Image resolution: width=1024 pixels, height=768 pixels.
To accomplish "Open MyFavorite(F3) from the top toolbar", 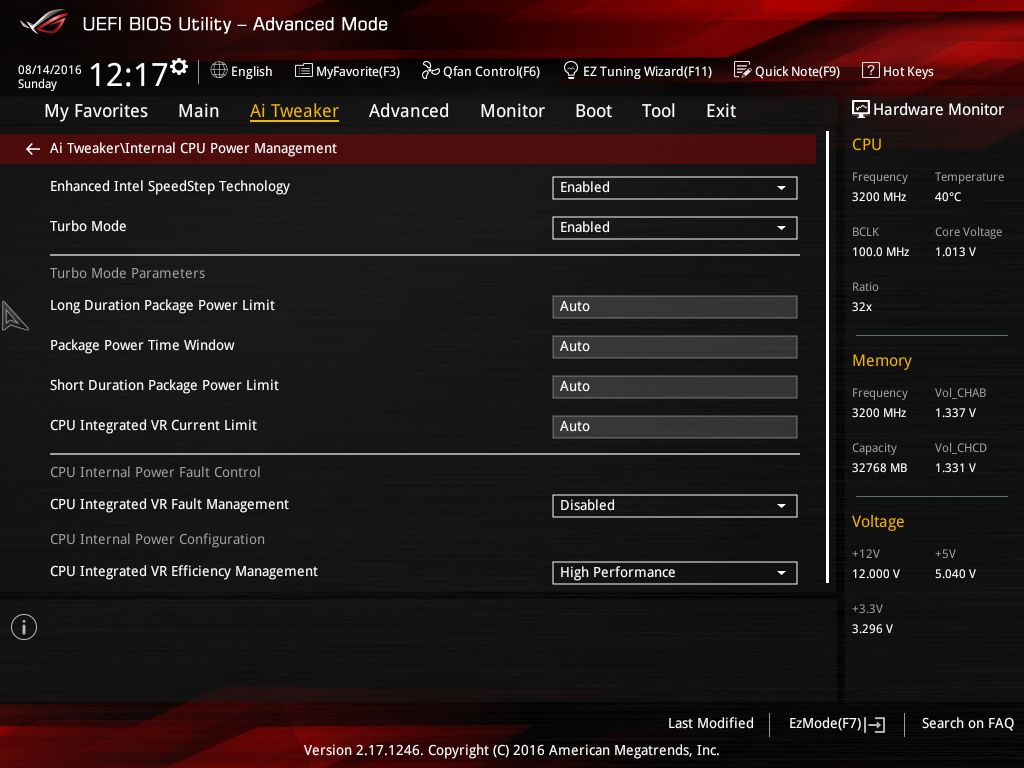I will click(x=347, y=71).
